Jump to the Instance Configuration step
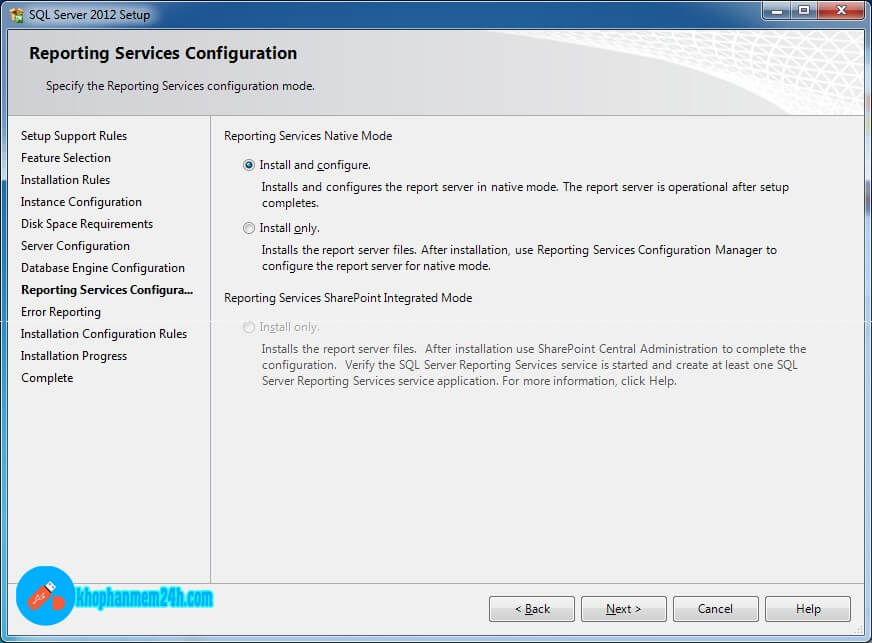 pyautogui.click(x=81, y=202)
